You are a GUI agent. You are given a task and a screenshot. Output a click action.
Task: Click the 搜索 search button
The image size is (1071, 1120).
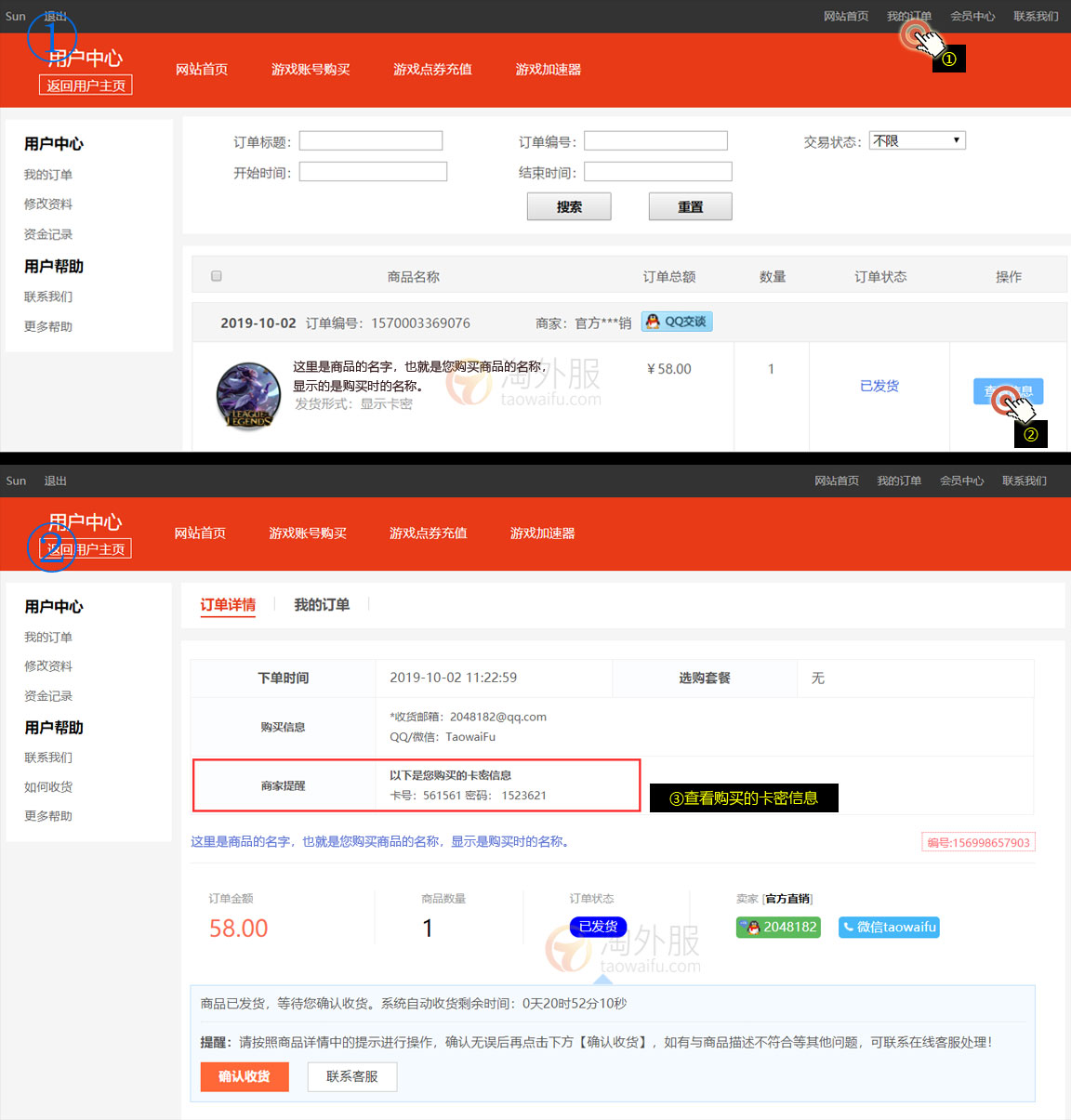point(568,205)
